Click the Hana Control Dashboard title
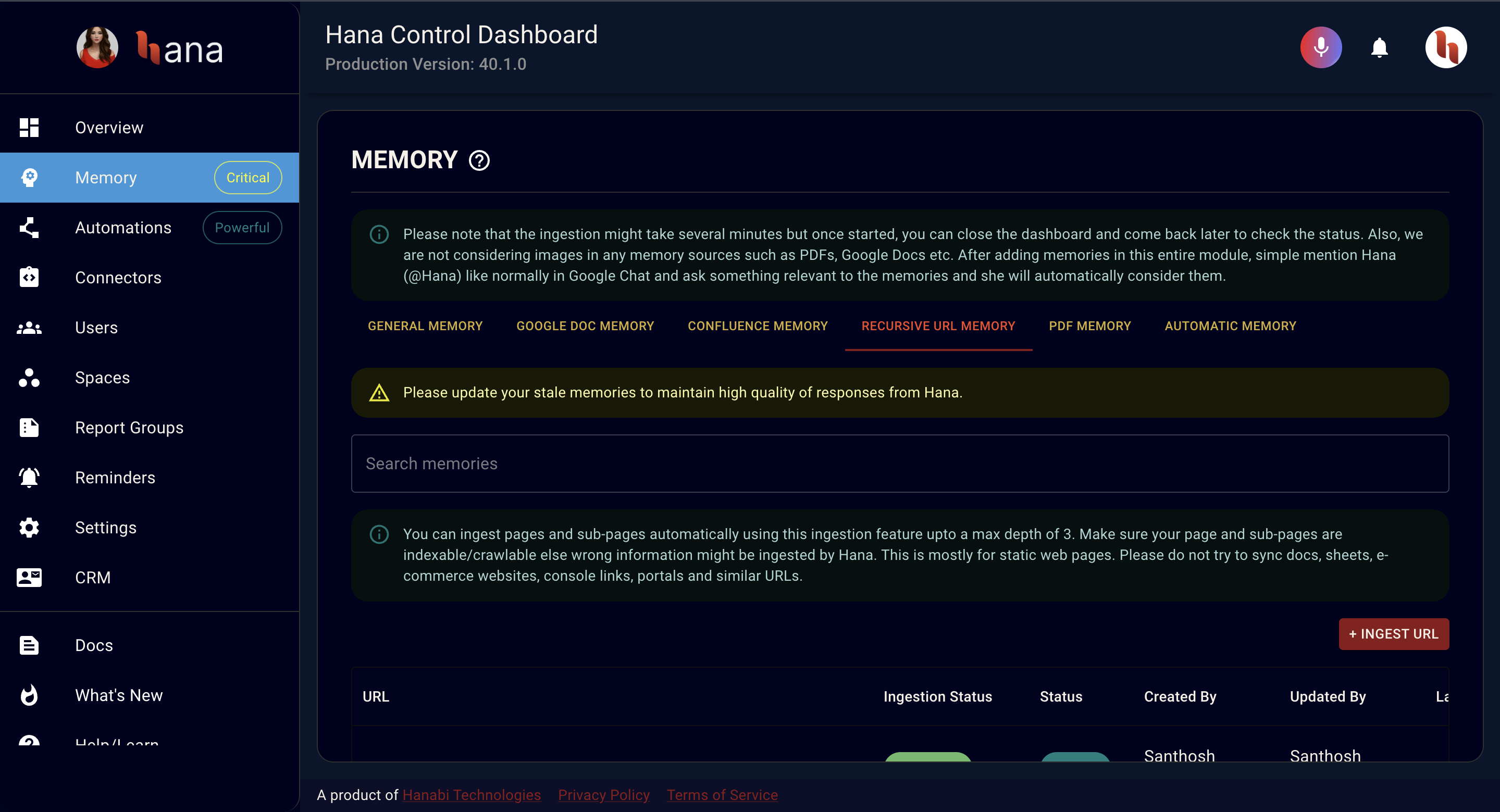This screenshot has width=1500, height=812. pyautogui.click(x=461, y=34)
